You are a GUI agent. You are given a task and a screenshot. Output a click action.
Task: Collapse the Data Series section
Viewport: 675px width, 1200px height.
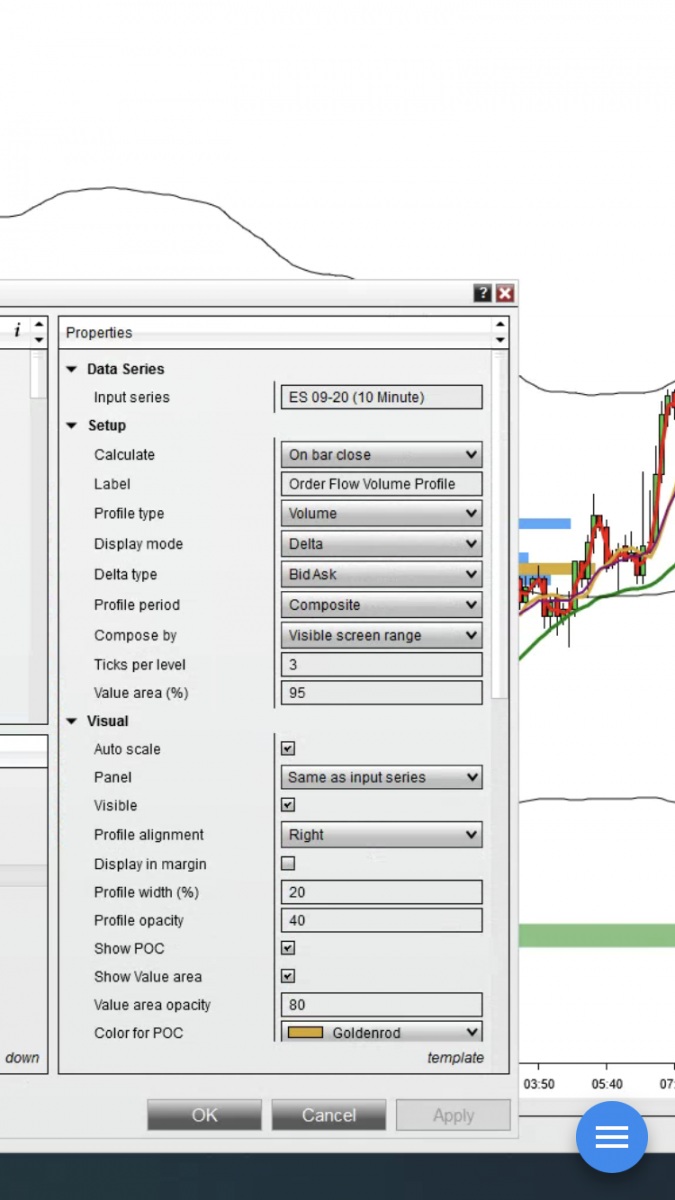click(71, 369)
